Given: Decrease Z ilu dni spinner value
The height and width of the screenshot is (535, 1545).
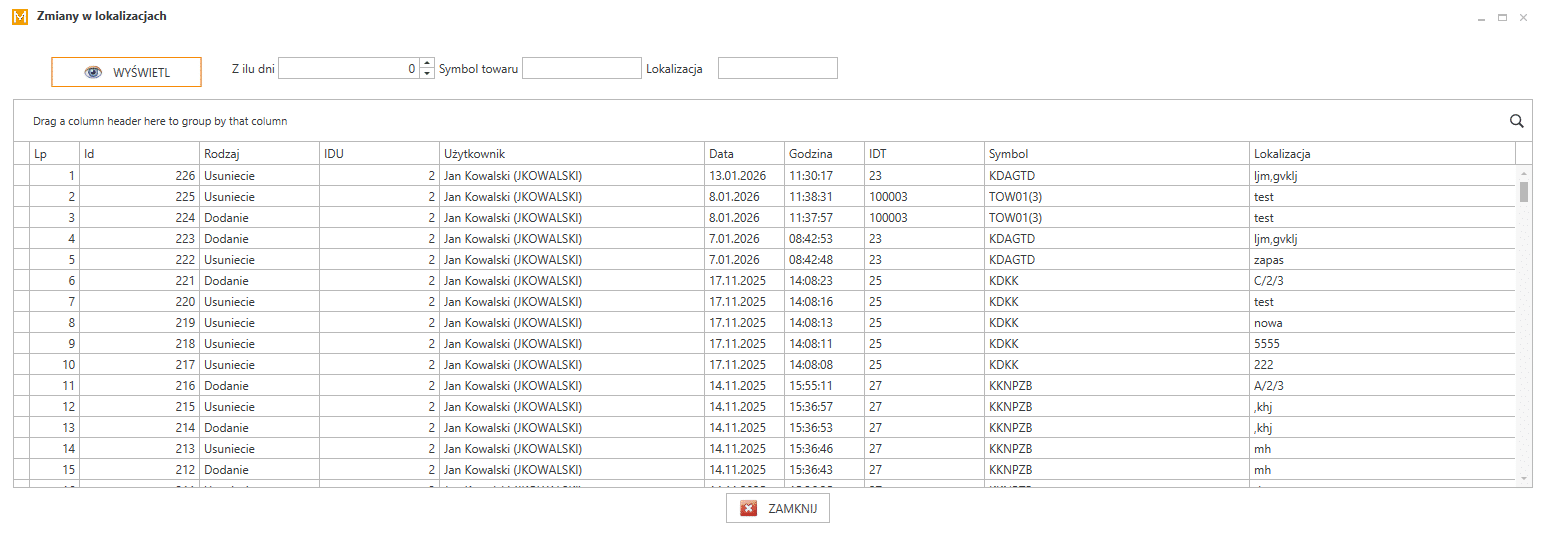Looking at the screenshot, I should 427,73.
